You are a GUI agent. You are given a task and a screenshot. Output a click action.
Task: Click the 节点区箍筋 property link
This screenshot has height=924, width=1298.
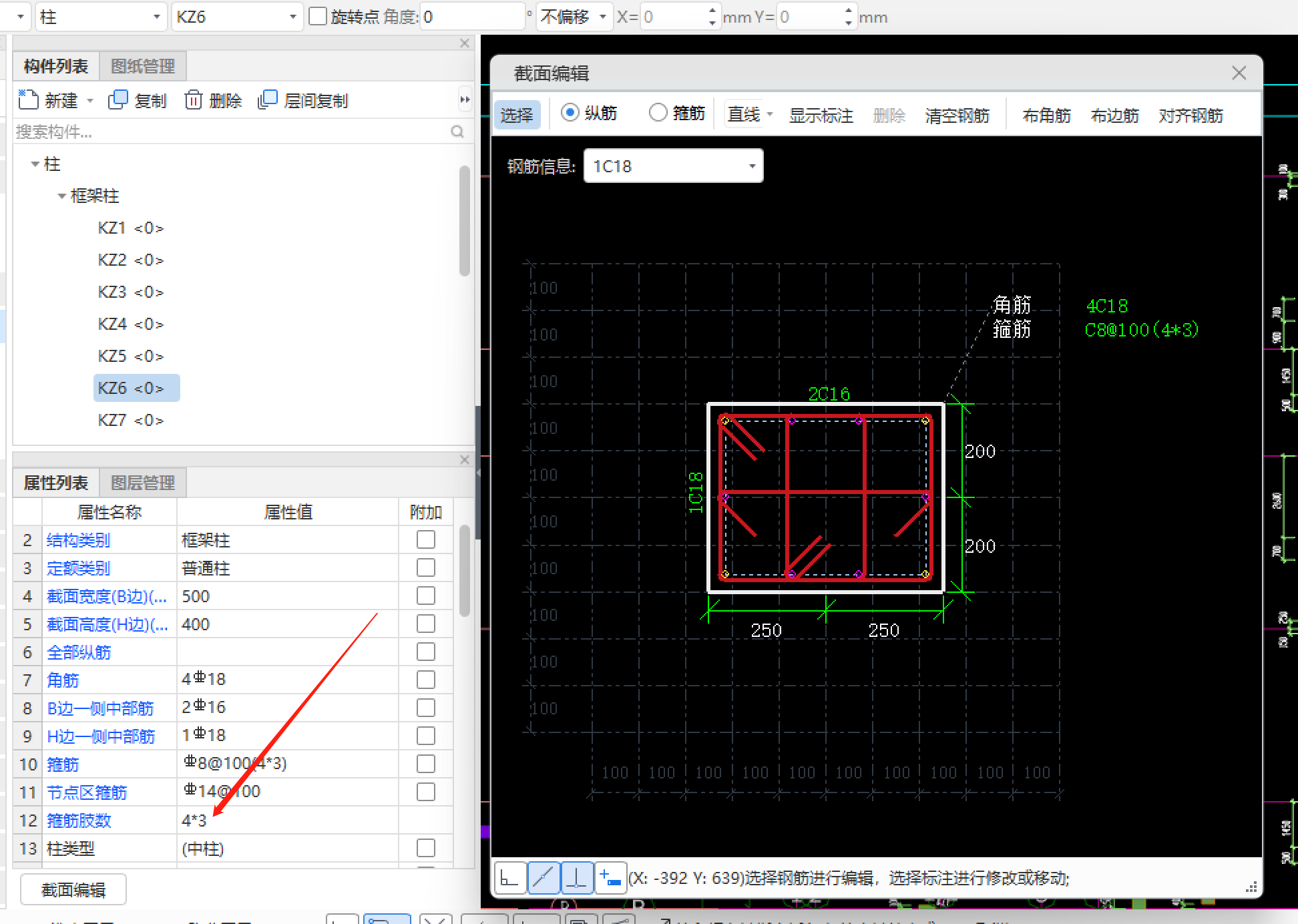(x=87, y=792)
